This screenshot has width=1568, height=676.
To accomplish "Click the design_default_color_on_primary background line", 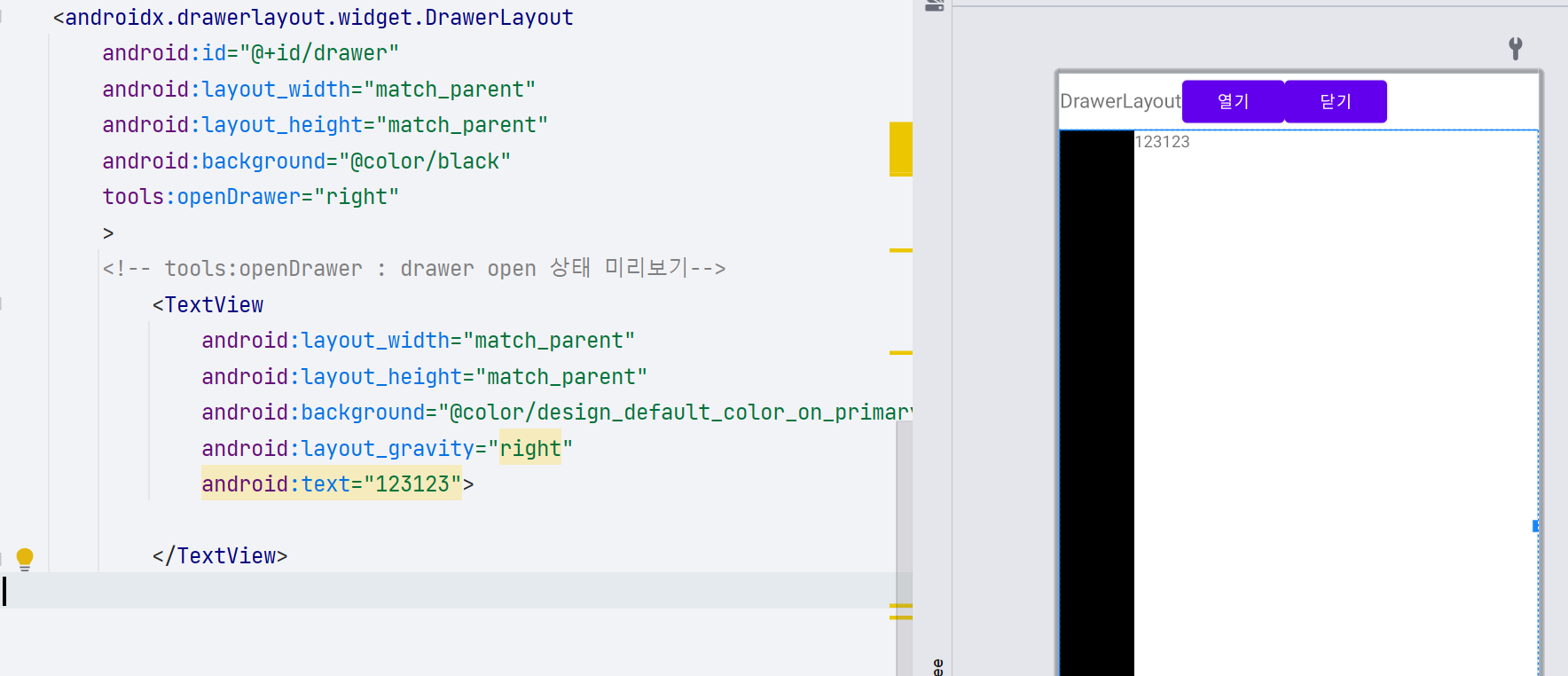I will tap(557, 413).
